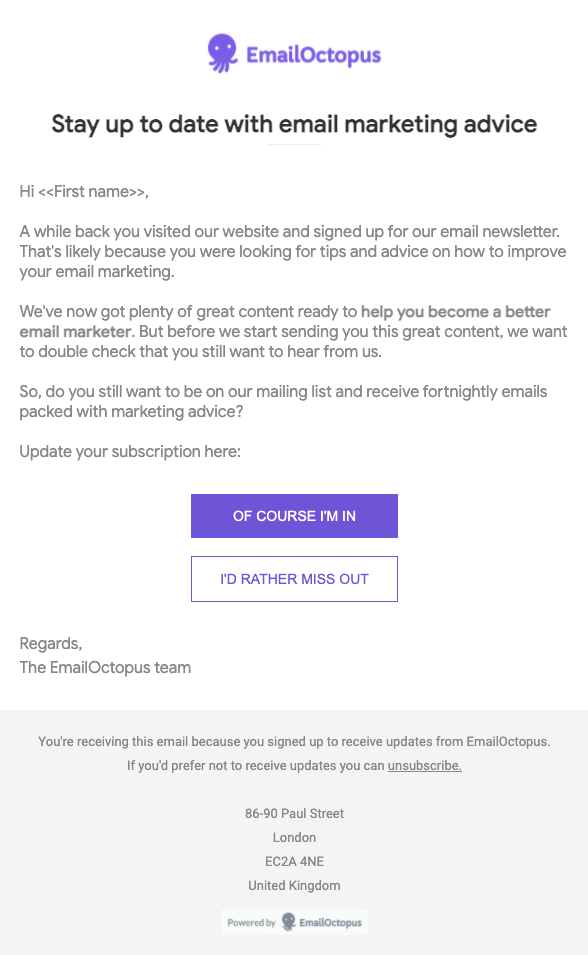Click the '86-90 Paul Street' address line

tap(294, 813)
